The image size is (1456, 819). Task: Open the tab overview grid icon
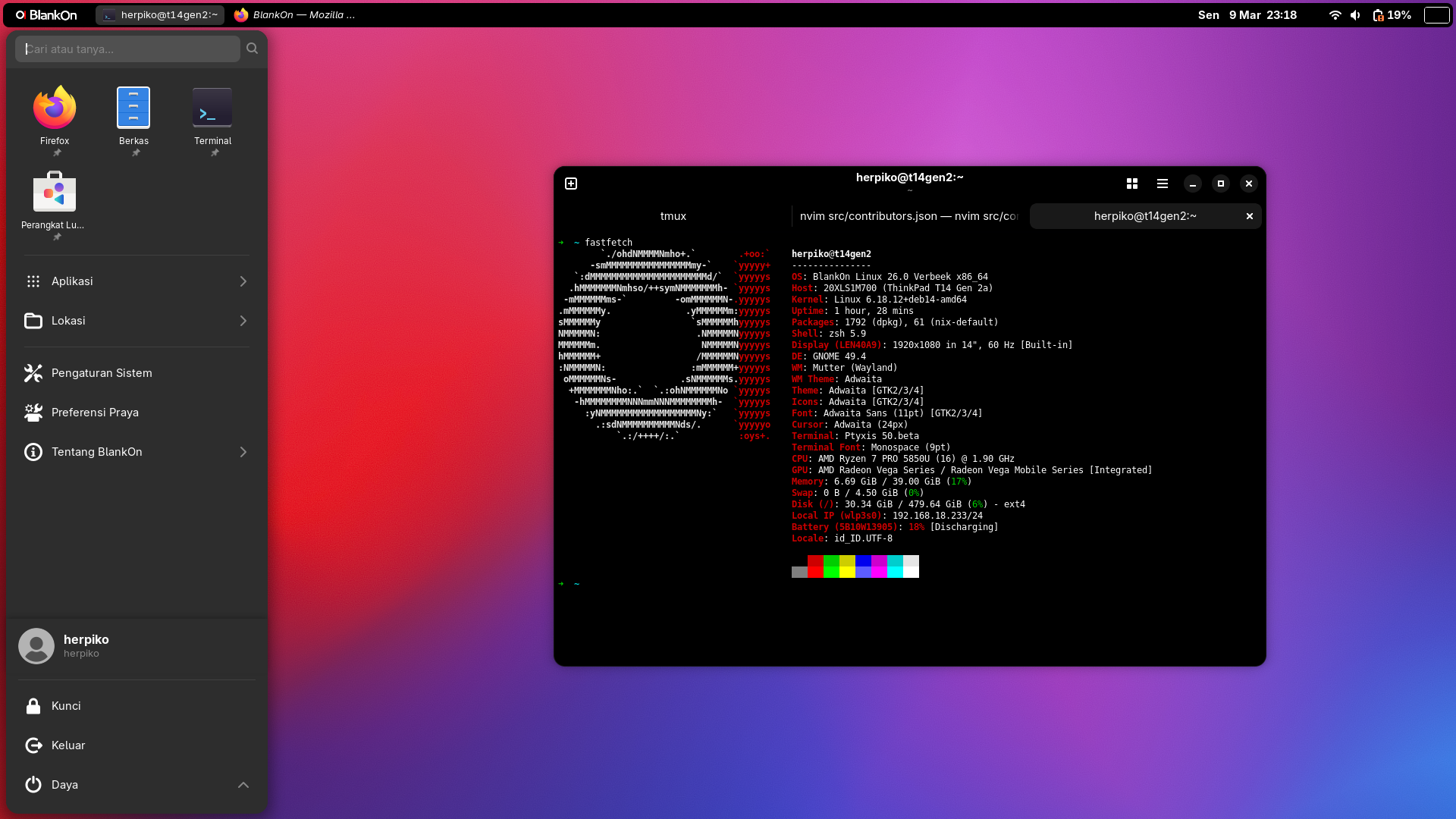(x=1131, y=184)
